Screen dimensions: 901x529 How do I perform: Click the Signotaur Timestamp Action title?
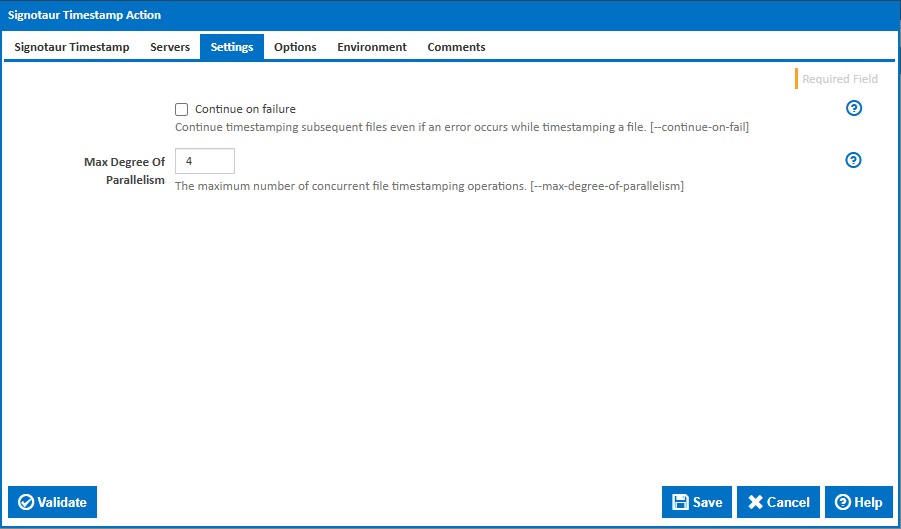point(84,15)
